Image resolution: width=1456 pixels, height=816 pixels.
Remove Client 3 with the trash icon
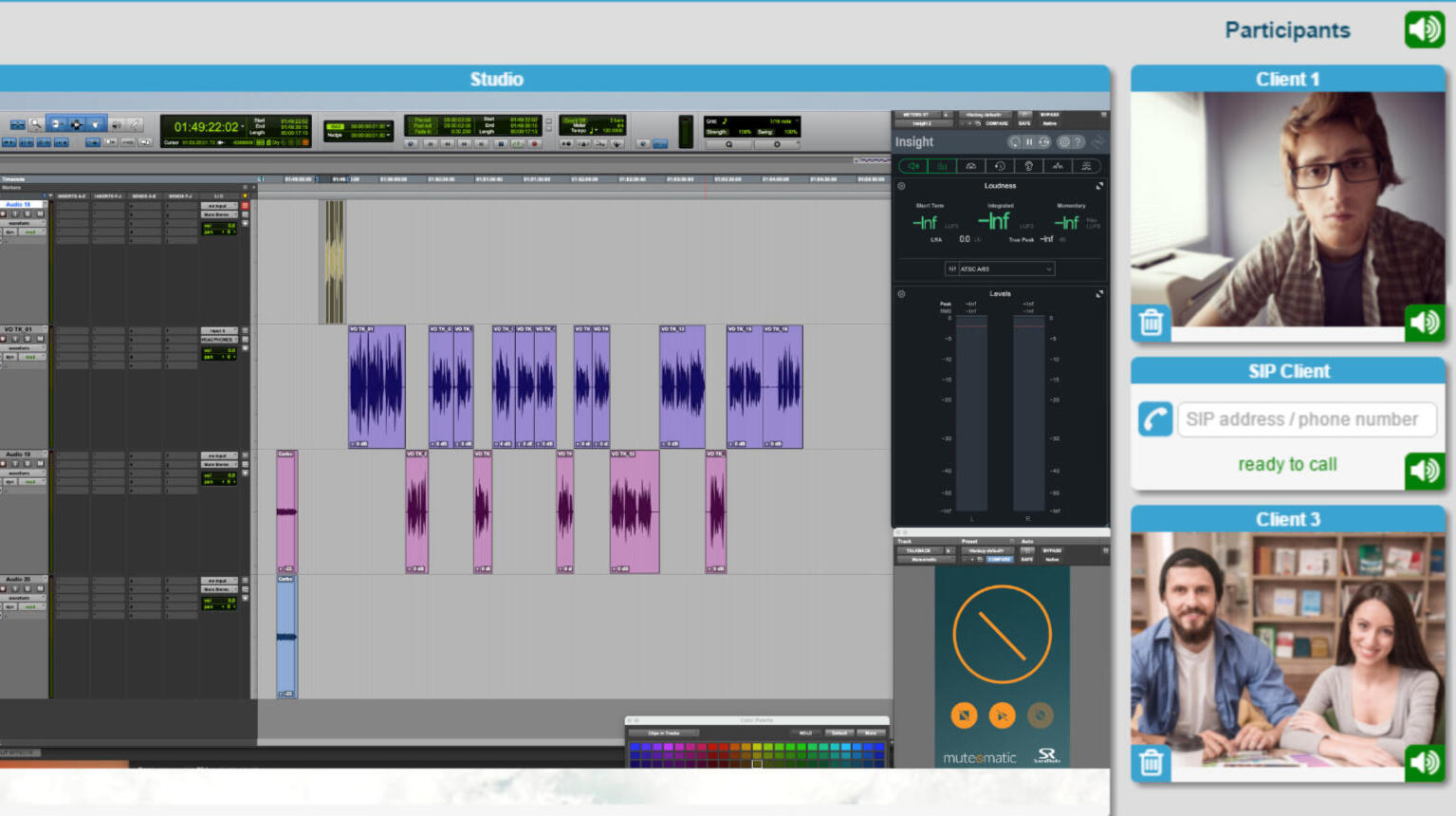1151,762
